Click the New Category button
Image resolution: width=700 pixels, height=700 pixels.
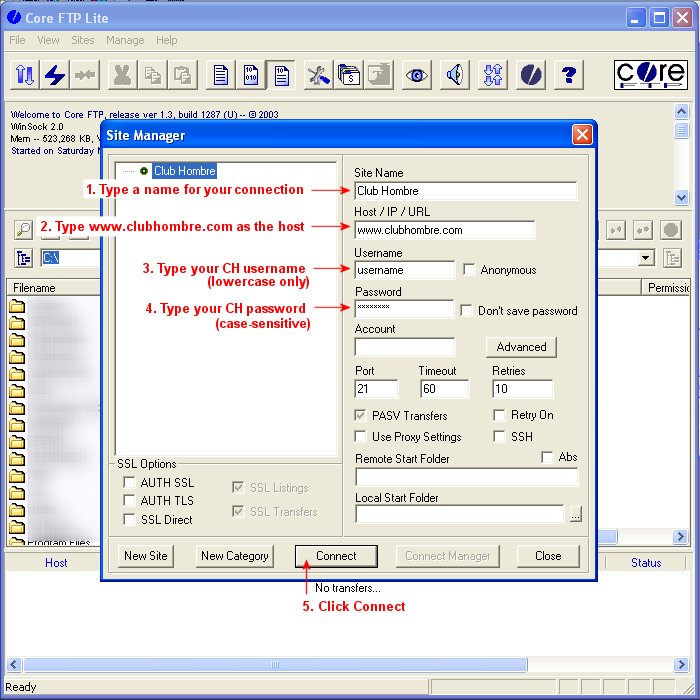[x=234, y=556]
